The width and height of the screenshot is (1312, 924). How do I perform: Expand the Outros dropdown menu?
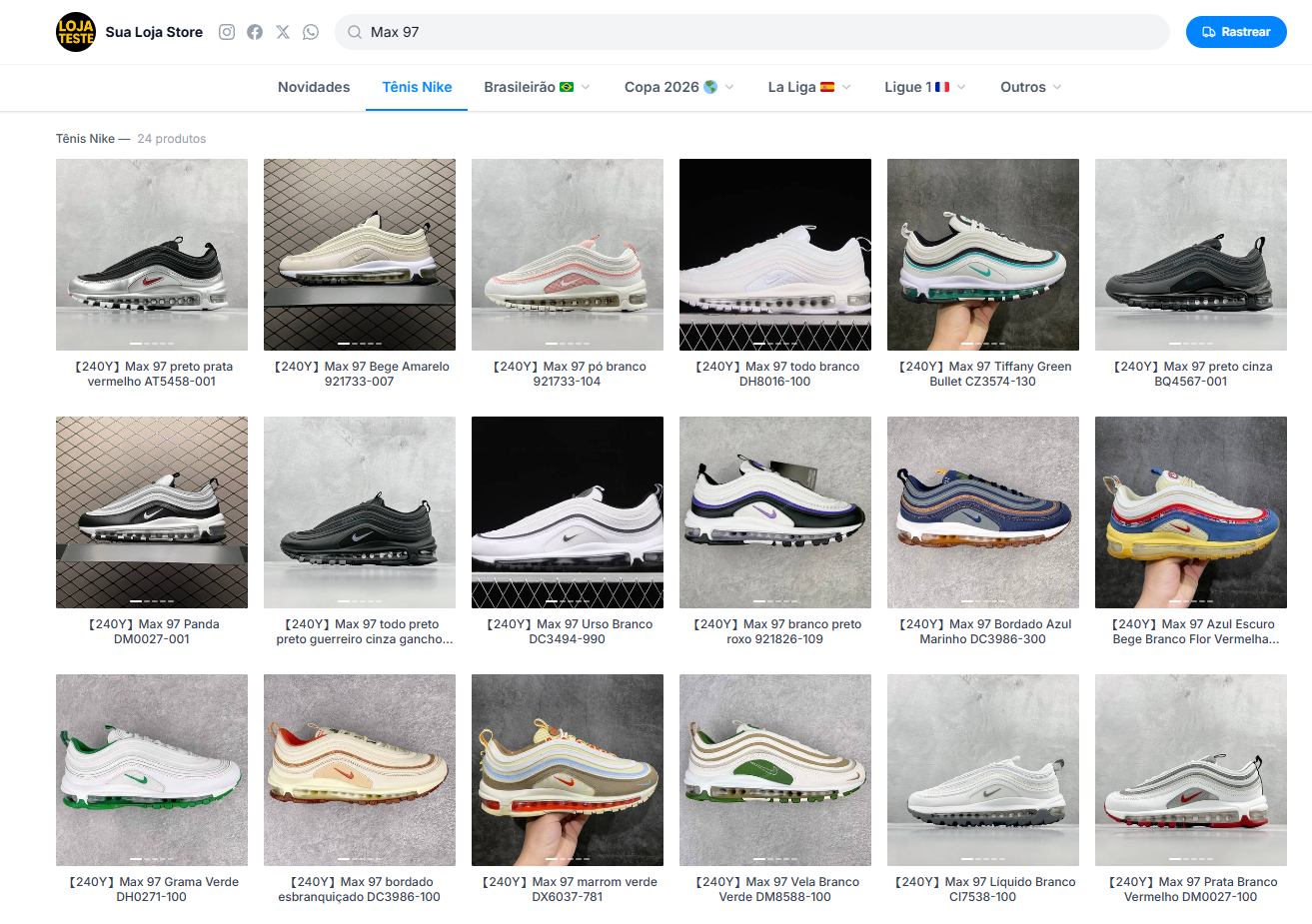click(x=1031, y=87)
